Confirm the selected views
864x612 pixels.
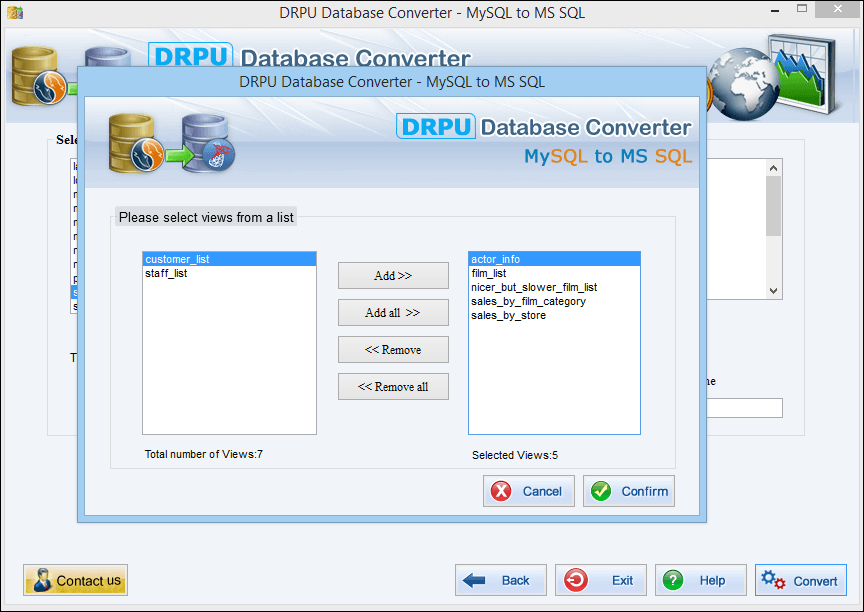[x=629, y=491]
